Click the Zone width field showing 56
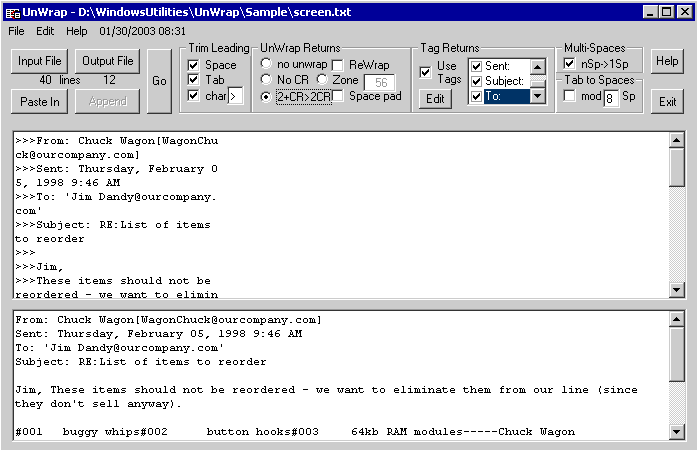697x450 pixels. tap(380, 83)
